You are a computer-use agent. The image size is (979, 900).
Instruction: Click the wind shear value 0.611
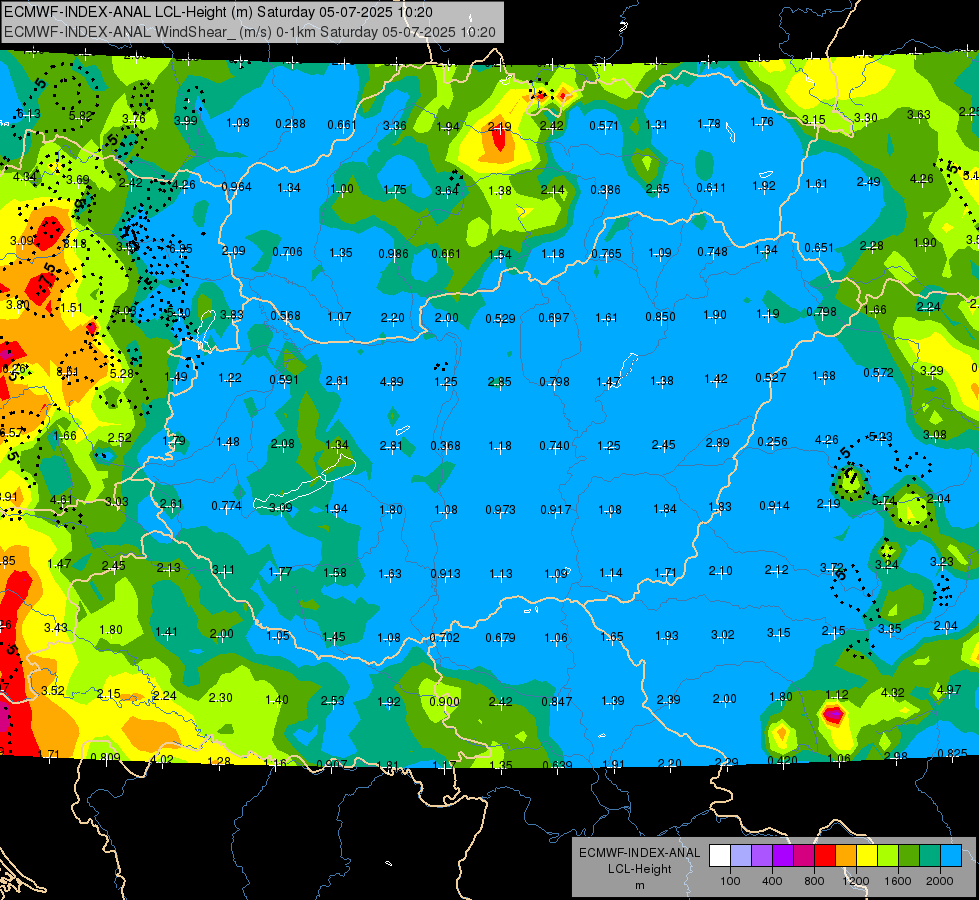(711, 187)
